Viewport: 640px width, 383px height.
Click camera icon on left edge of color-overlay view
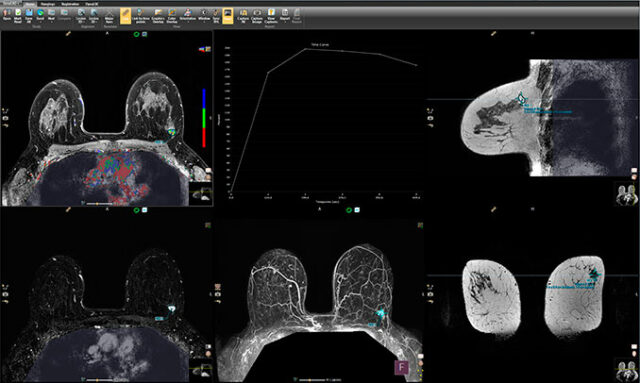click(6, 118)
